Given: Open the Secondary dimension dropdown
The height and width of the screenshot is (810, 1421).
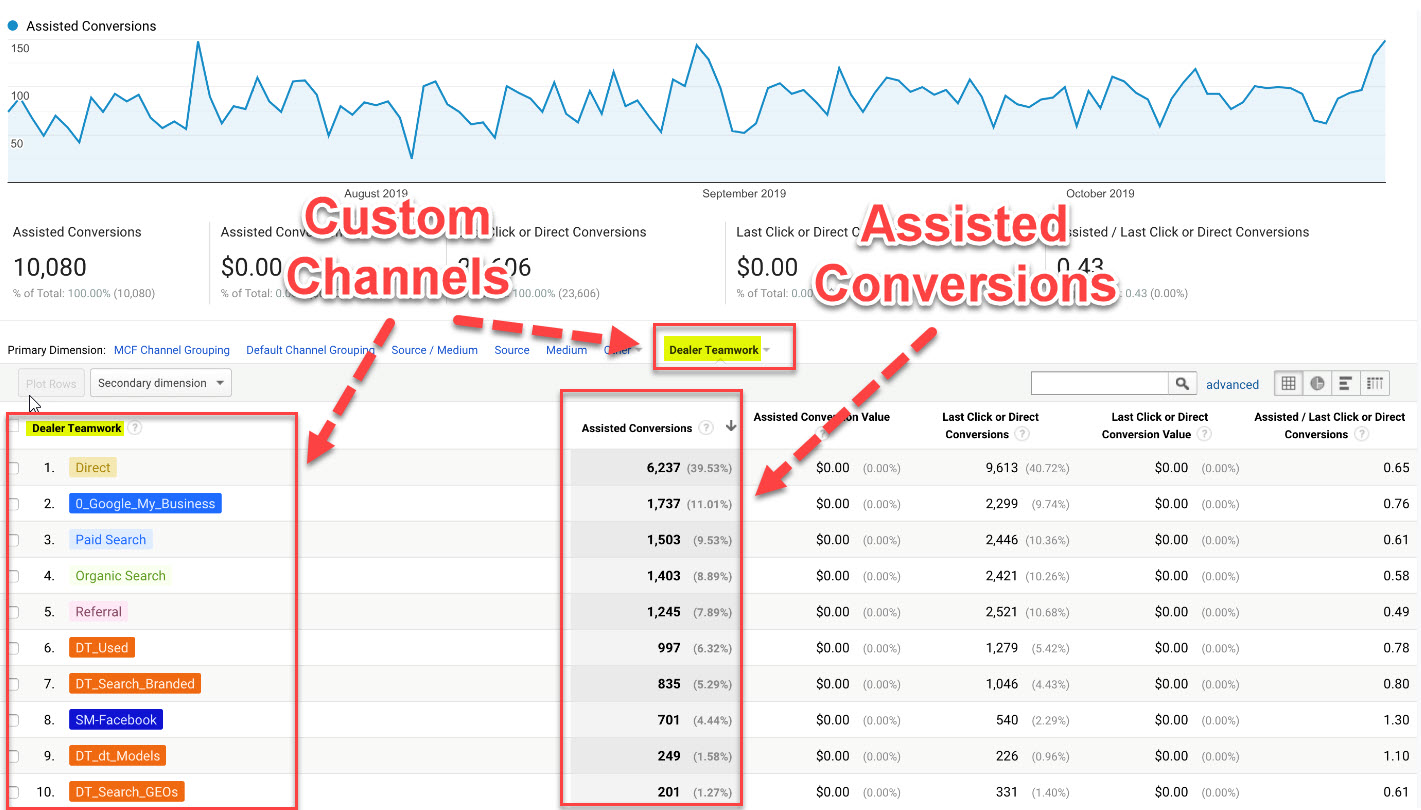Looking at the screenshot, I should click(x=160, y=382).
